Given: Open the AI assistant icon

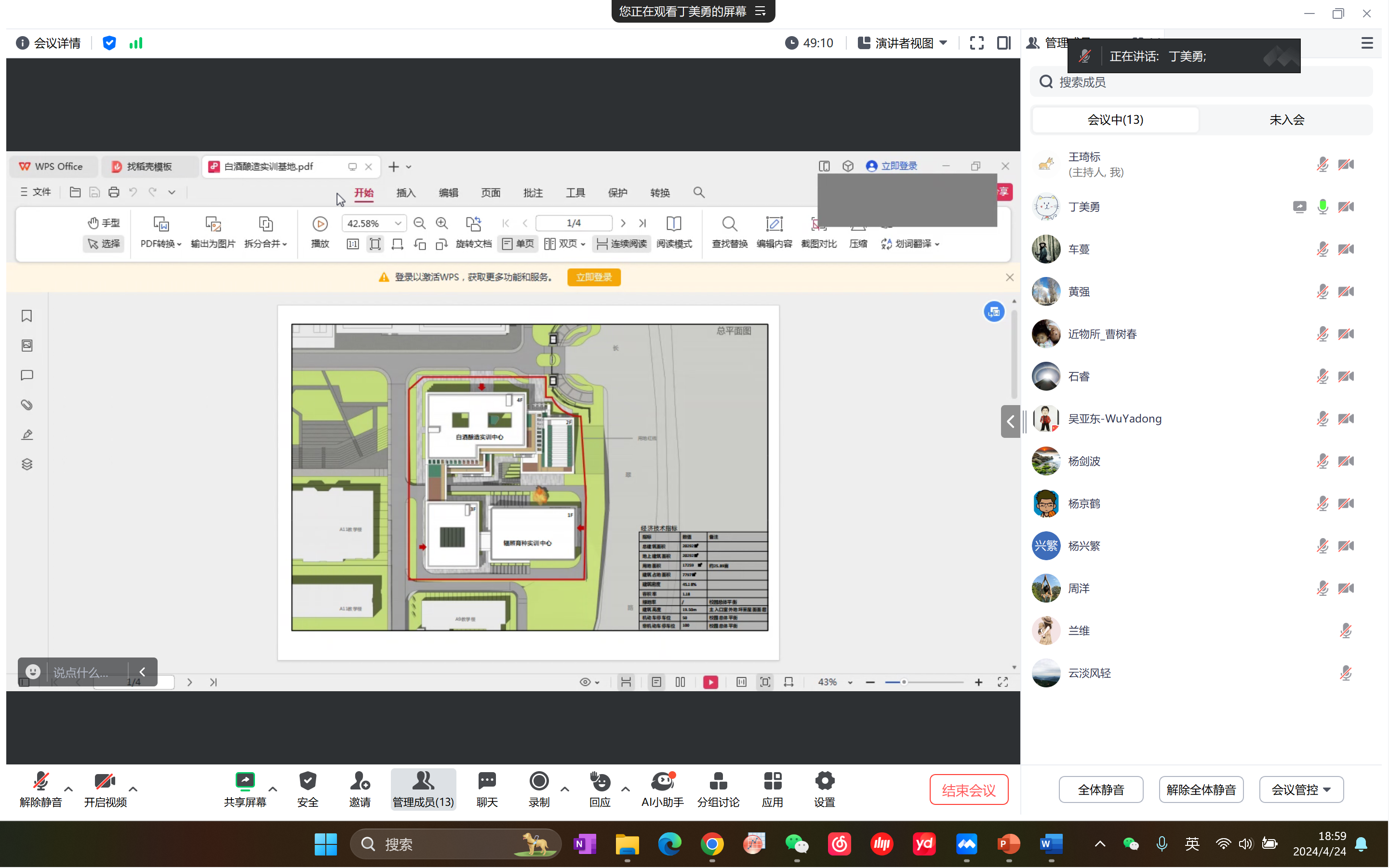Looking at the screenshot, I should click(662, 782).
